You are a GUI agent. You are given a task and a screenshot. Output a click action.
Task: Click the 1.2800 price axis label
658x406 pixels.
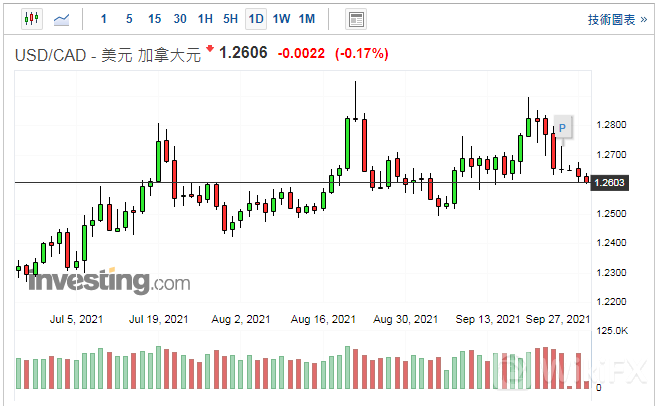(x=609, y=125)
